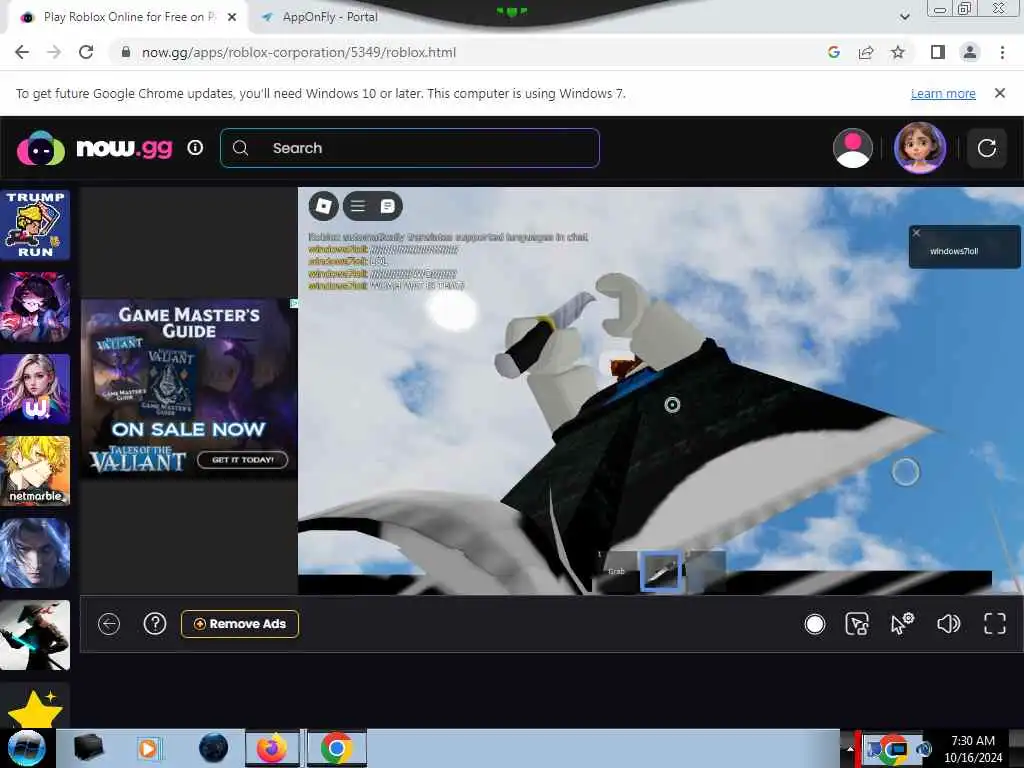The width and height of the screenshot is (1024, 768).
Task: Open the girl avatar profile picture
Action: [920, 148]
